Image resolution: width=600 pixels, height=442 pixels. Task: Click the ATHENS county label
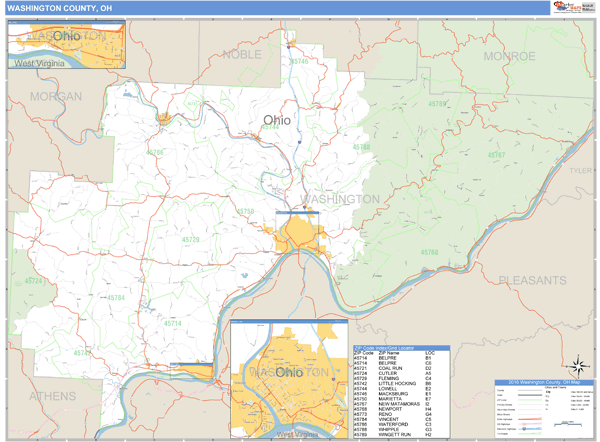tap(52, 396)
